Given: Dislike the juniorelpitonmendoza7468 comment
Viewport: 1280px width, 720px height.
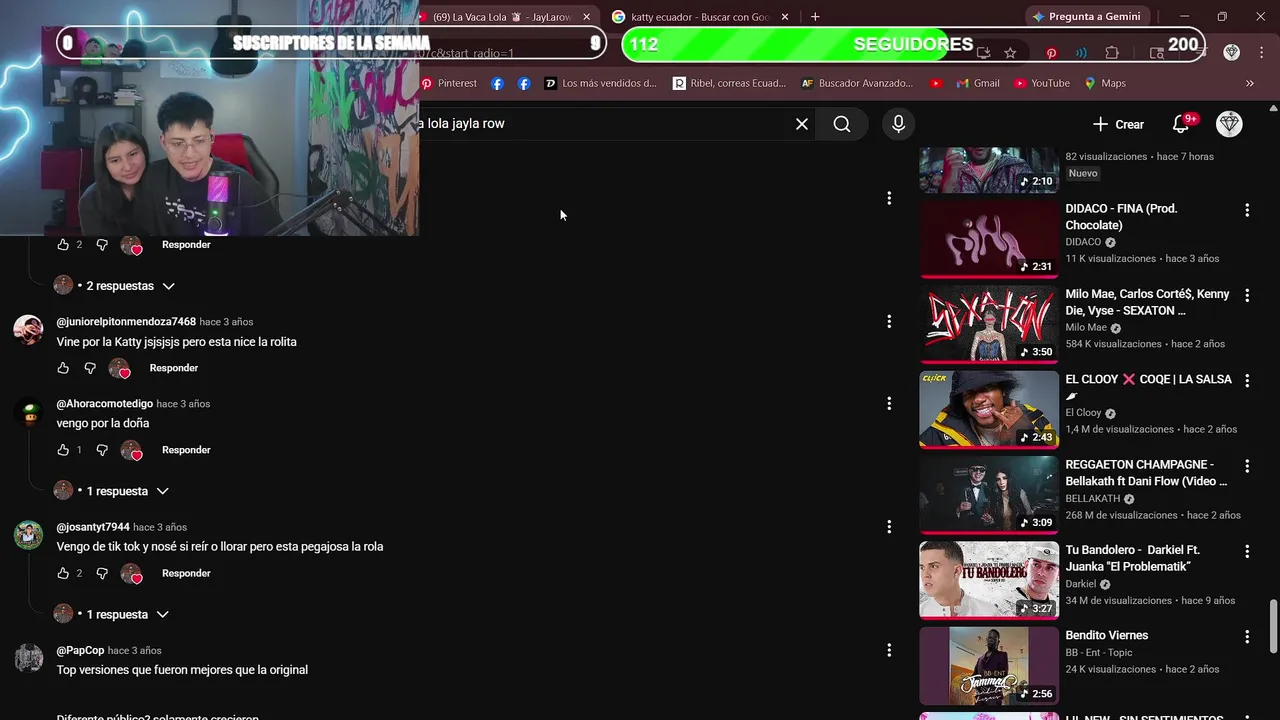Looking at the screenshot, I should 89,368.
